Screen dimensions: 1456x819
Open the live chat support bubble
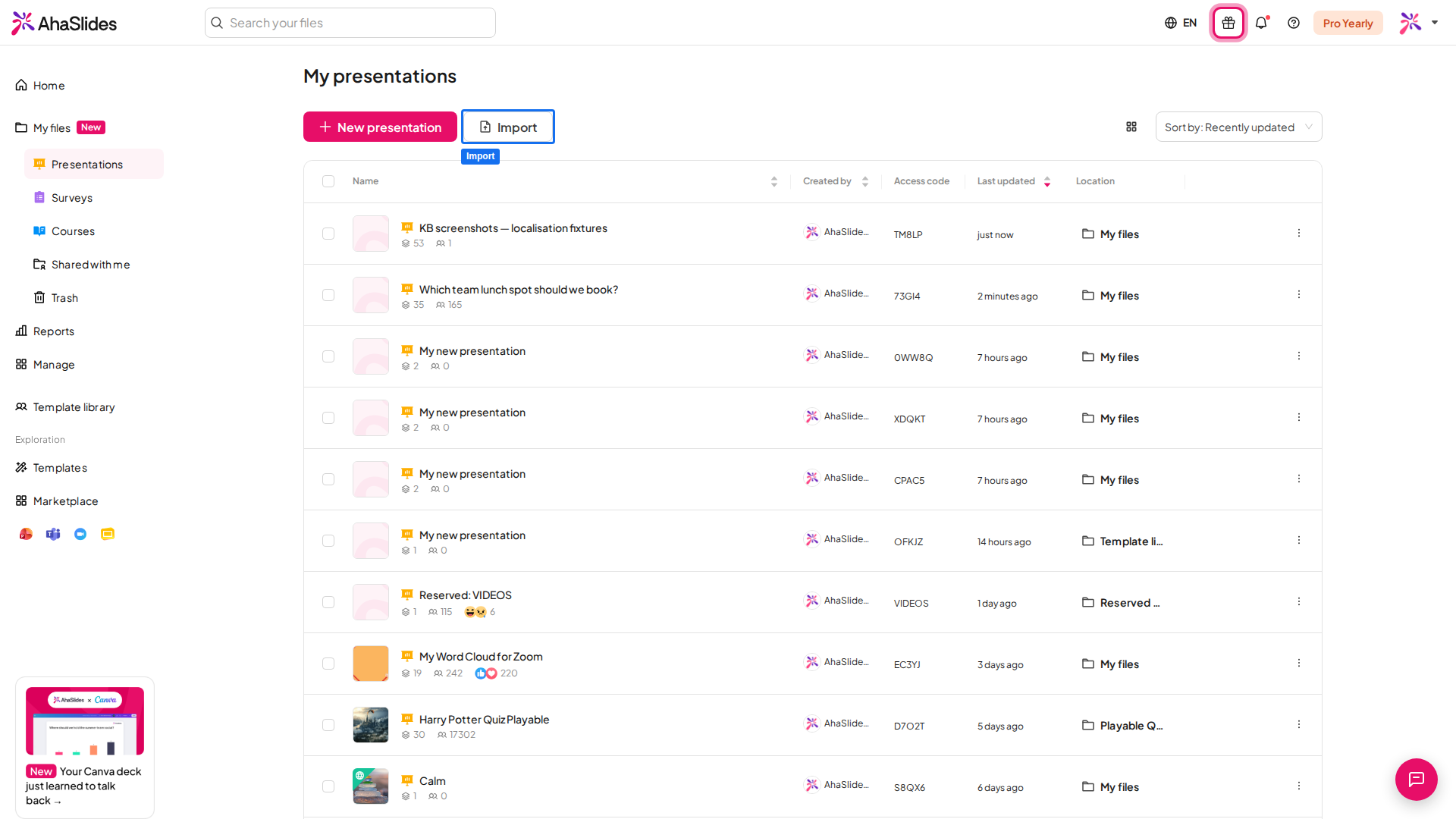[1417, 779]
